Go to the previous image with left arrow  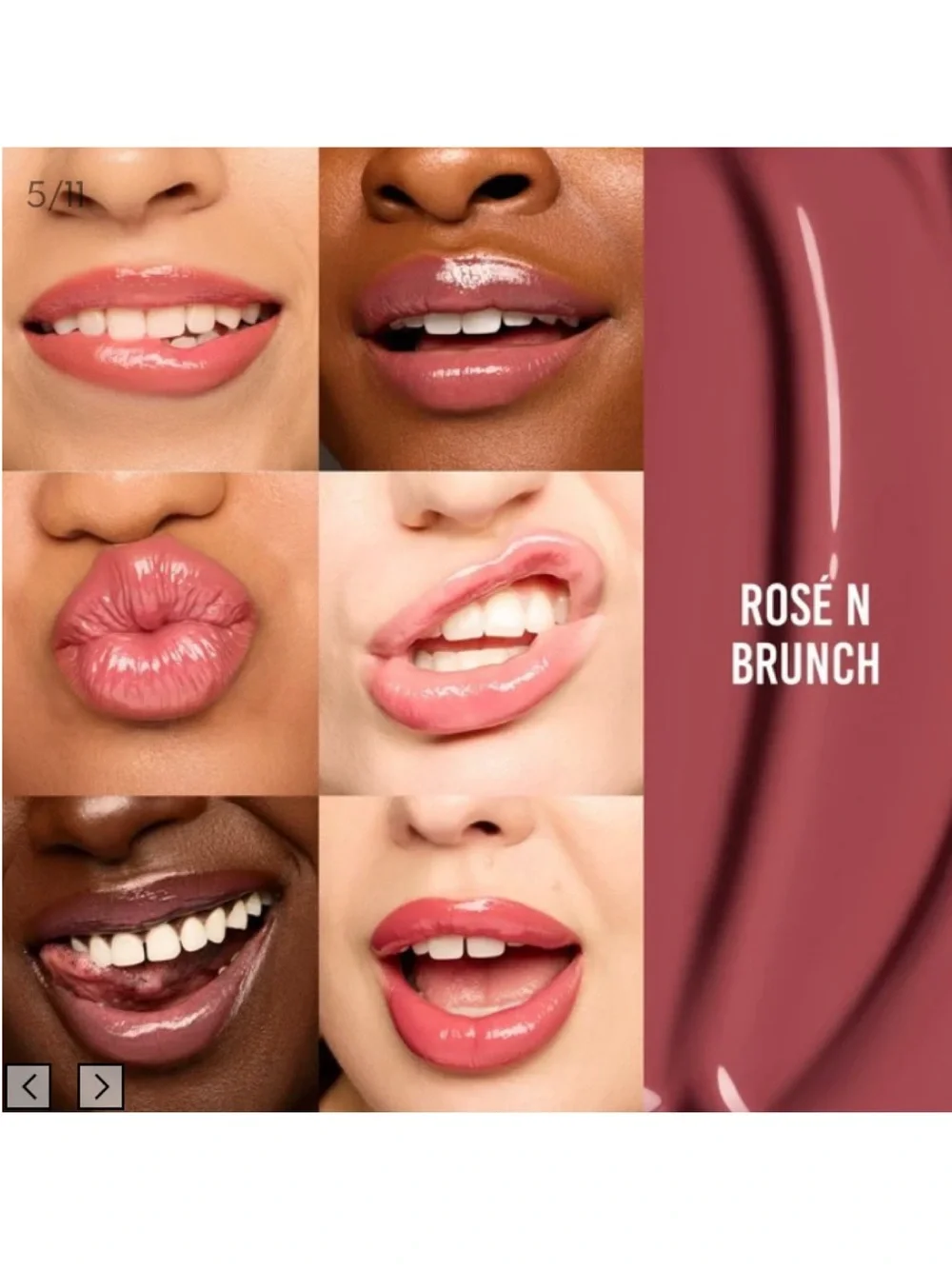point(29,1085)
